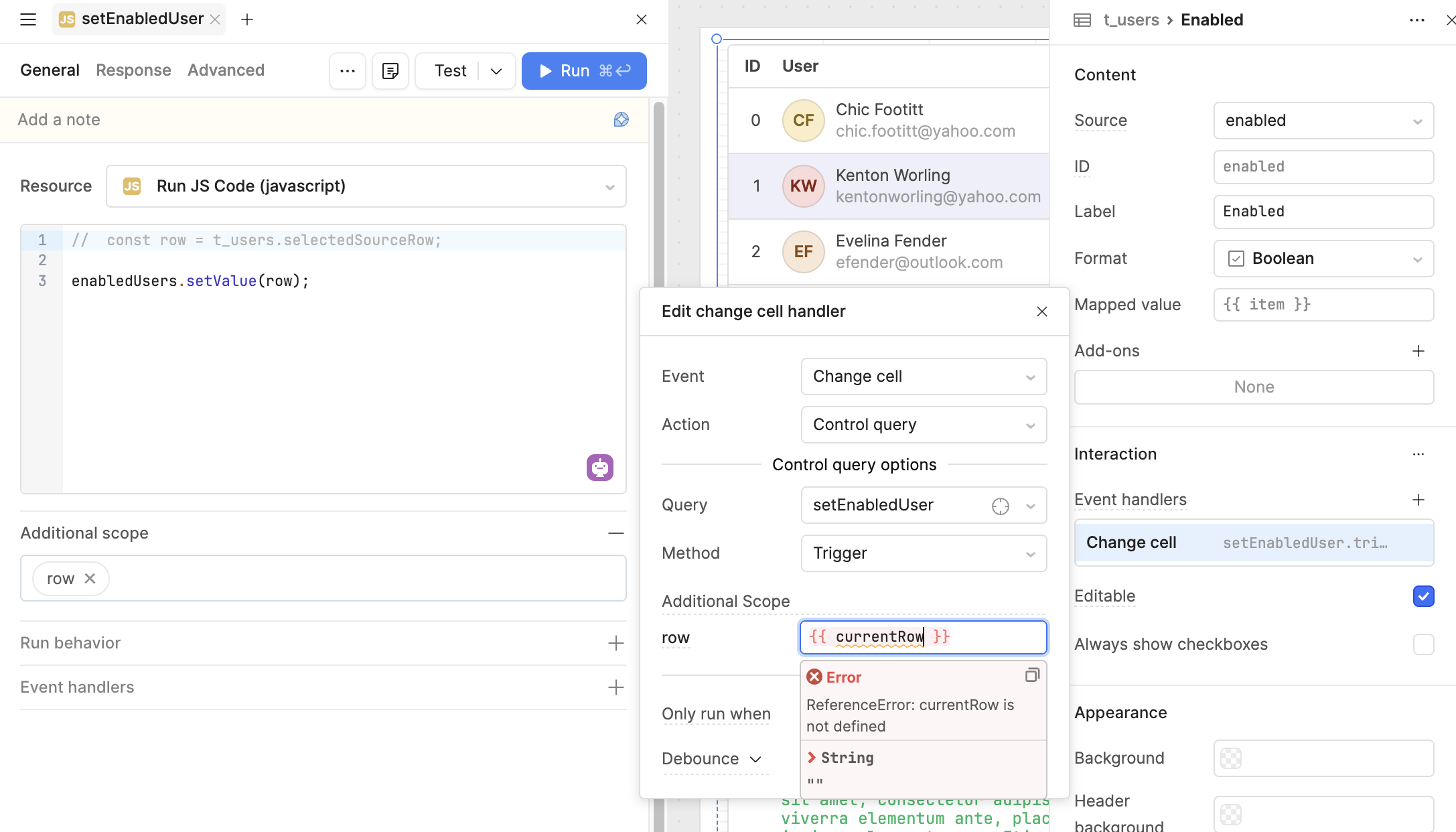Enable Always show checkboxes option

[1423, 644]
